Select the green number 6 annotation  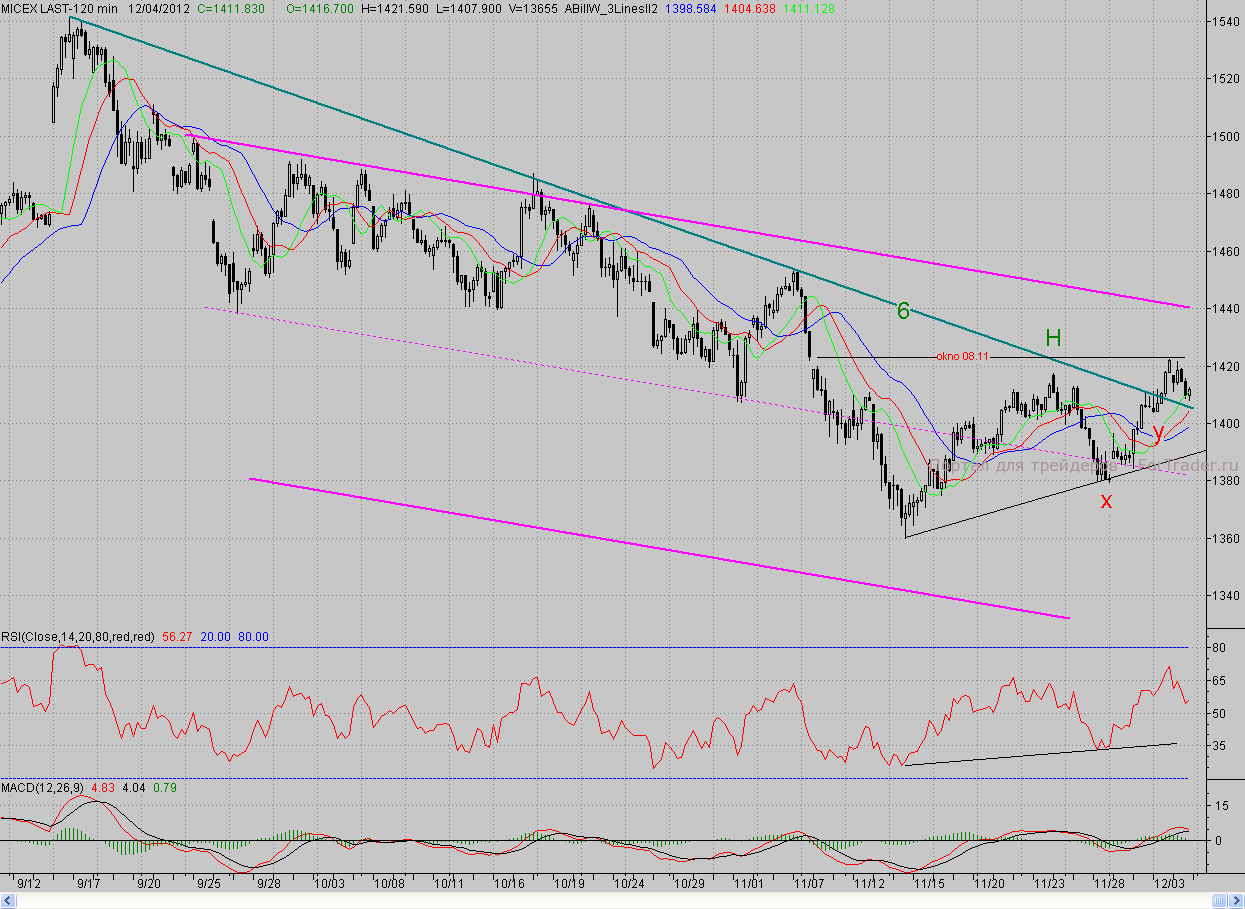pyautogui.click(x=903, y=311)
